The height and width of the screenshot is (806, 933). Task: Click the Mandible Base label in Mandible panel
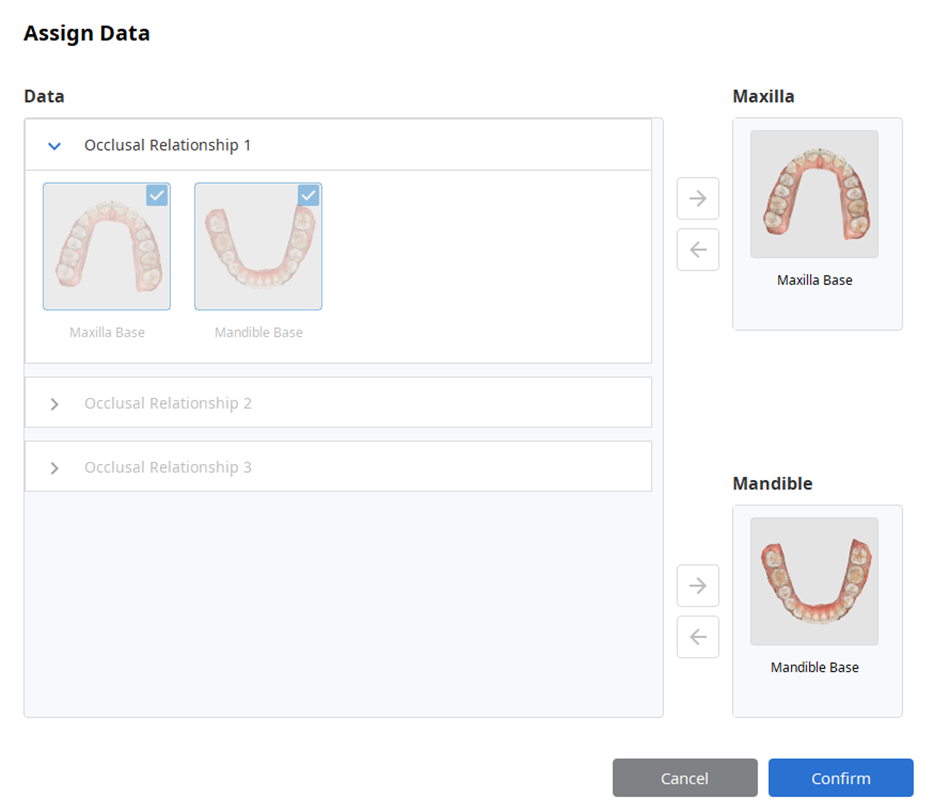tap(815, 667)
